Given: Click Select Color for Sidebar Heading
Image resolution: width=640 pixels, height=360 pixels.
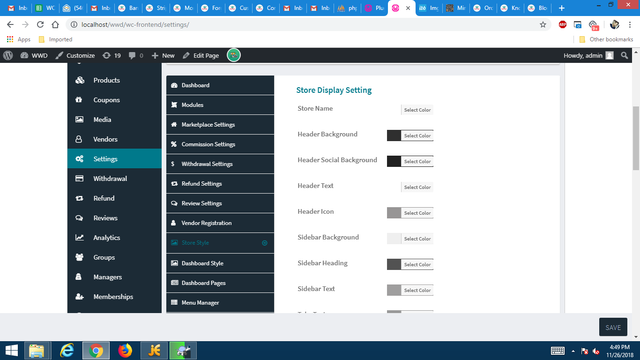Looking at the screenshot, I should (x=417, y=264).
